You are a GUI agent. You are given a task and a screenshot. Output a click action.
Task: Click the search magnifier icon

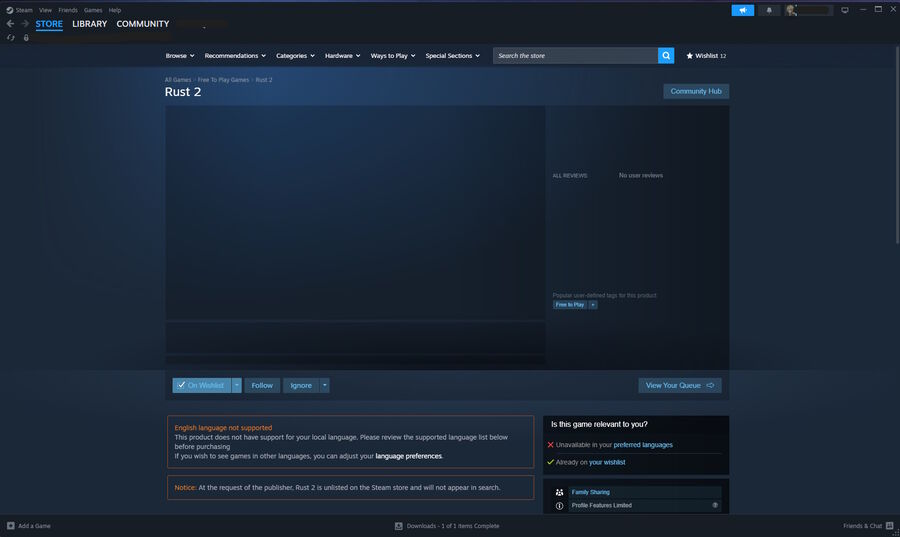pyautogui.click(x=666, y=56)
